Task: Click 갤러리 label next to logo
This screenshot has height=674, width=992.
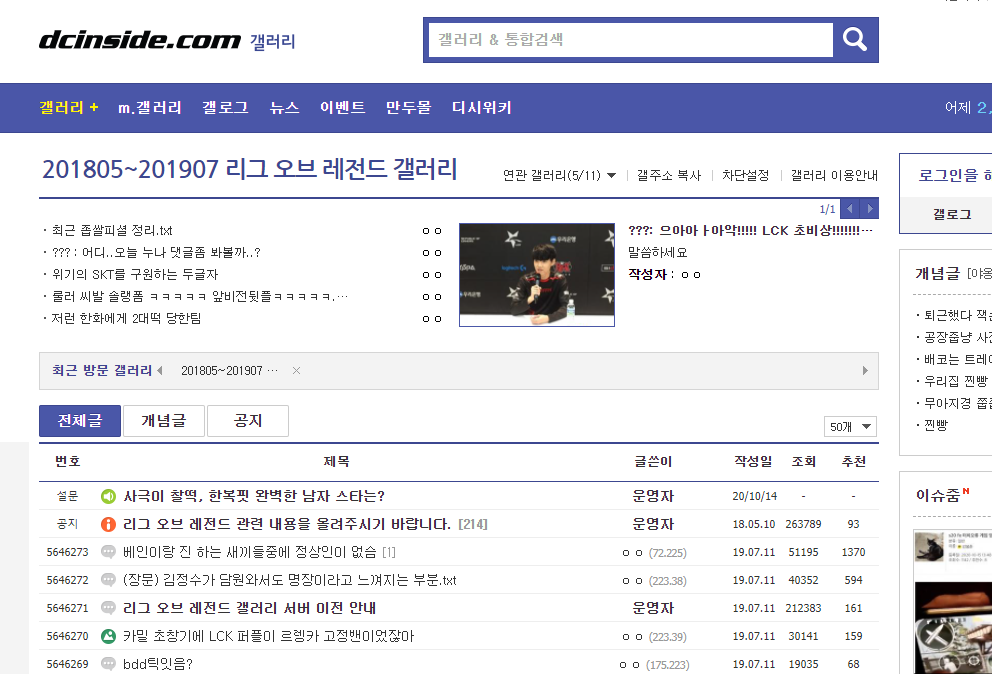Action: tap(273, 42)
